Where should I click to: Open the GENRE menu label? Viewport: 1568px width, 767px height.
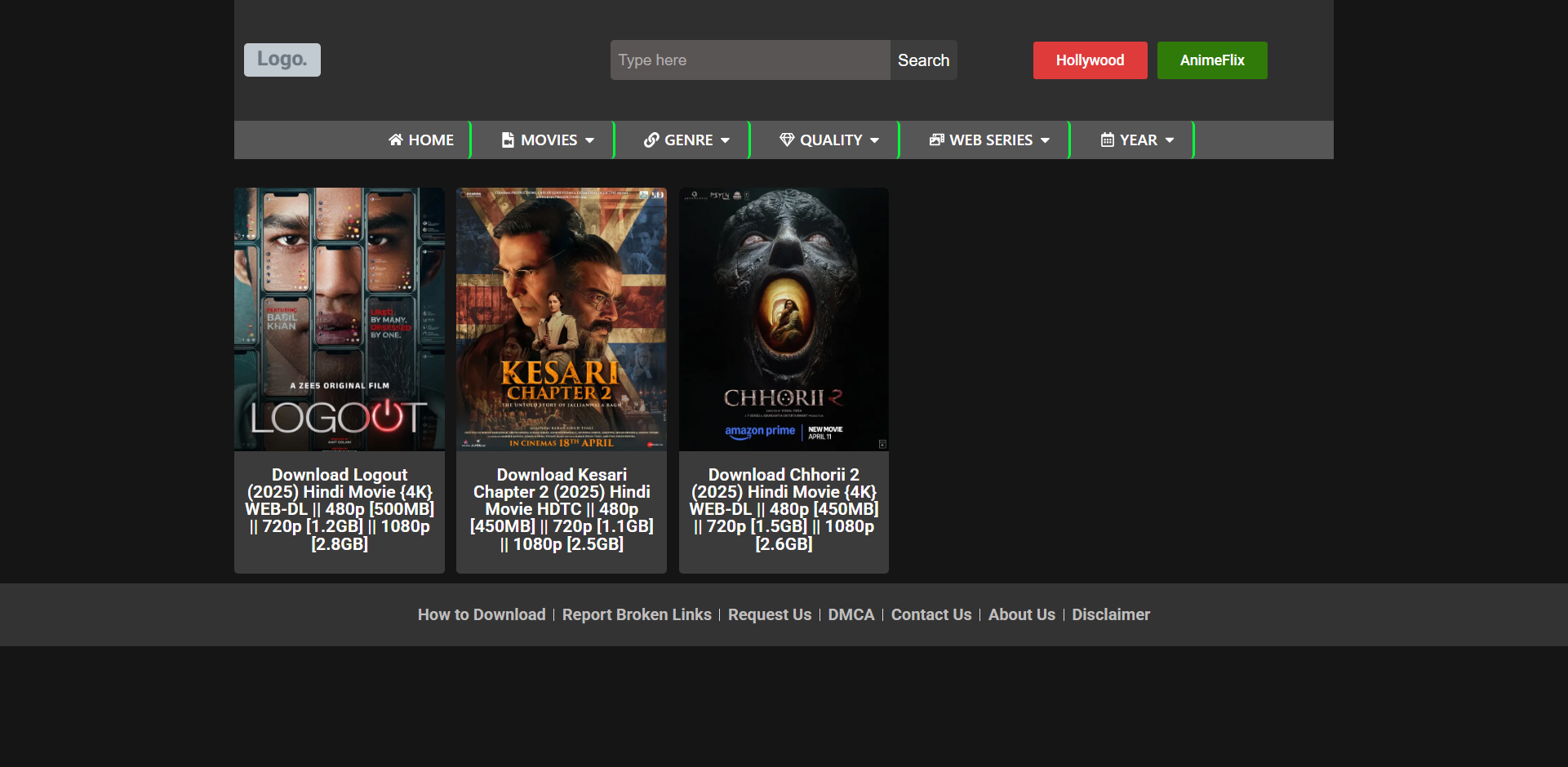point(689,140)
